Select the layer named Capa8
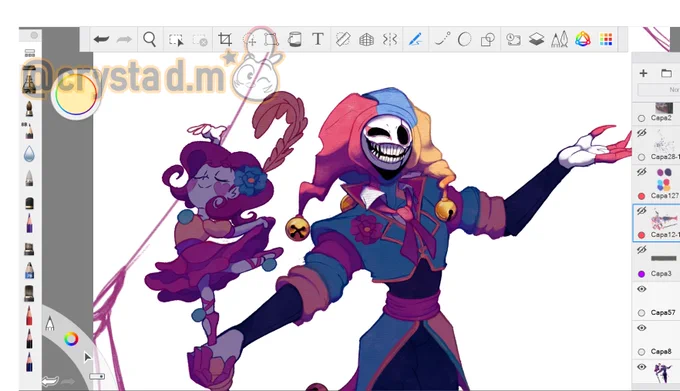This screenshot has height=391, width=680. (x=661, y=351)
